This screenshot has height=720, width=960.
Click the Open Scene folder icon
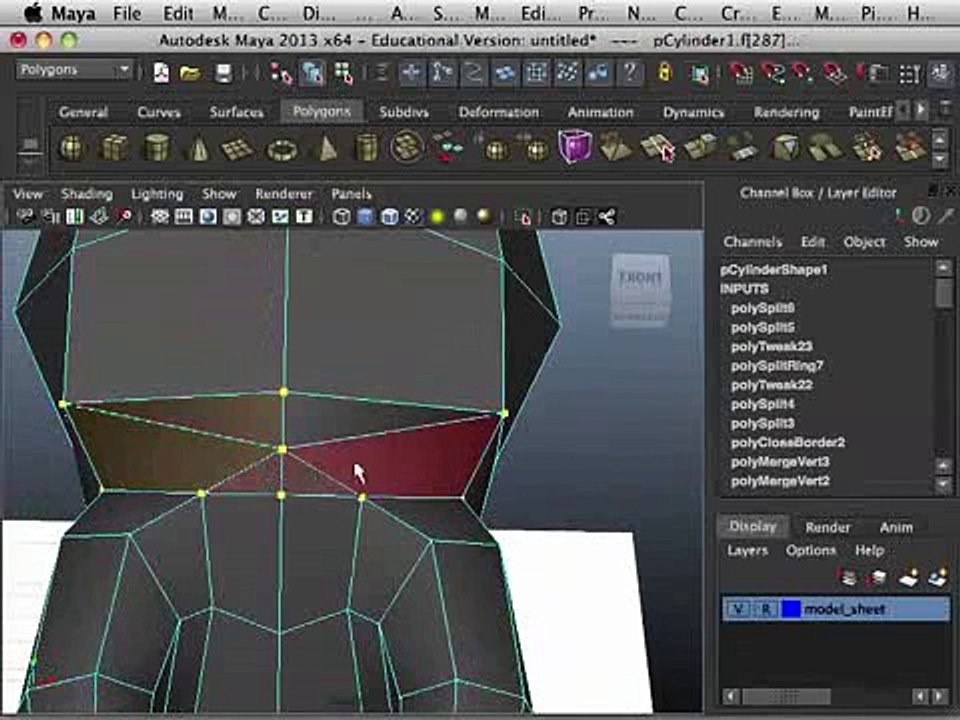pos(191,73)
